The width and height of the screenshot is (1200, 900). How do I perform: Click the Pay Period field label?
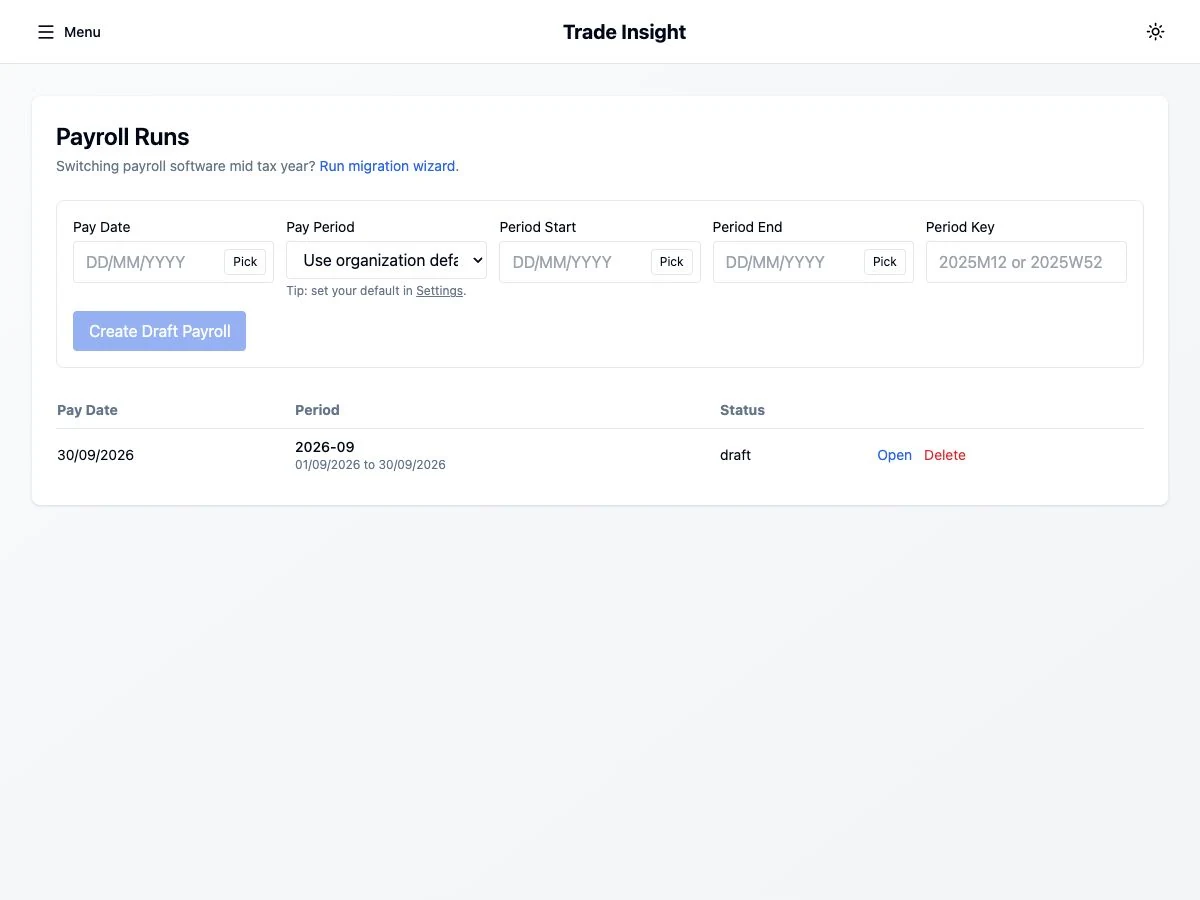click(x=320, y=227)
